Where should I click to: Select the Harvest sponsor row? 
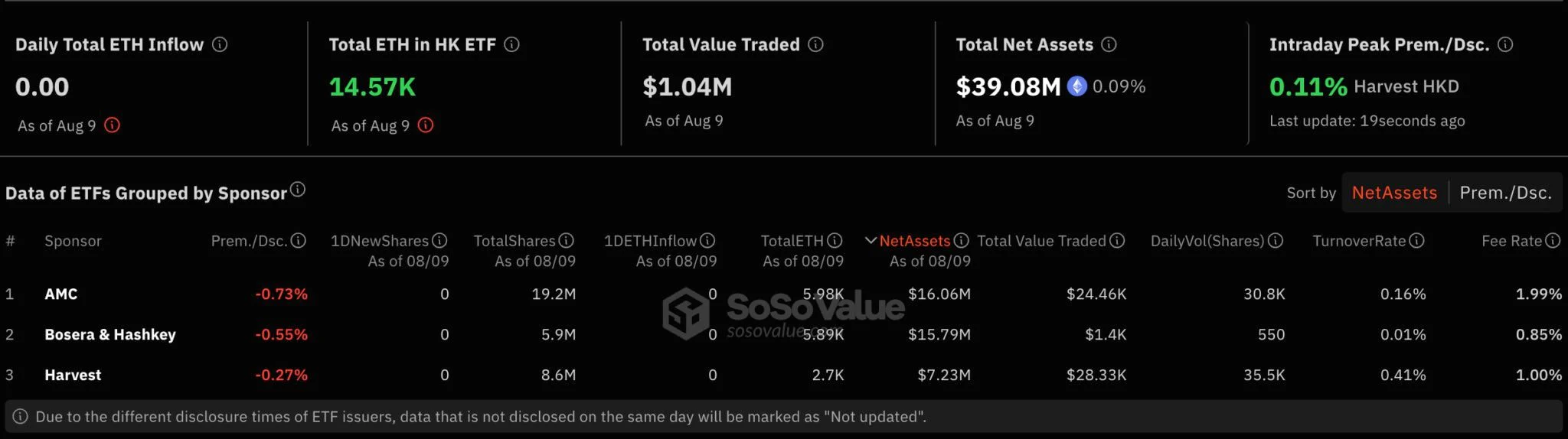click(784, 375)
